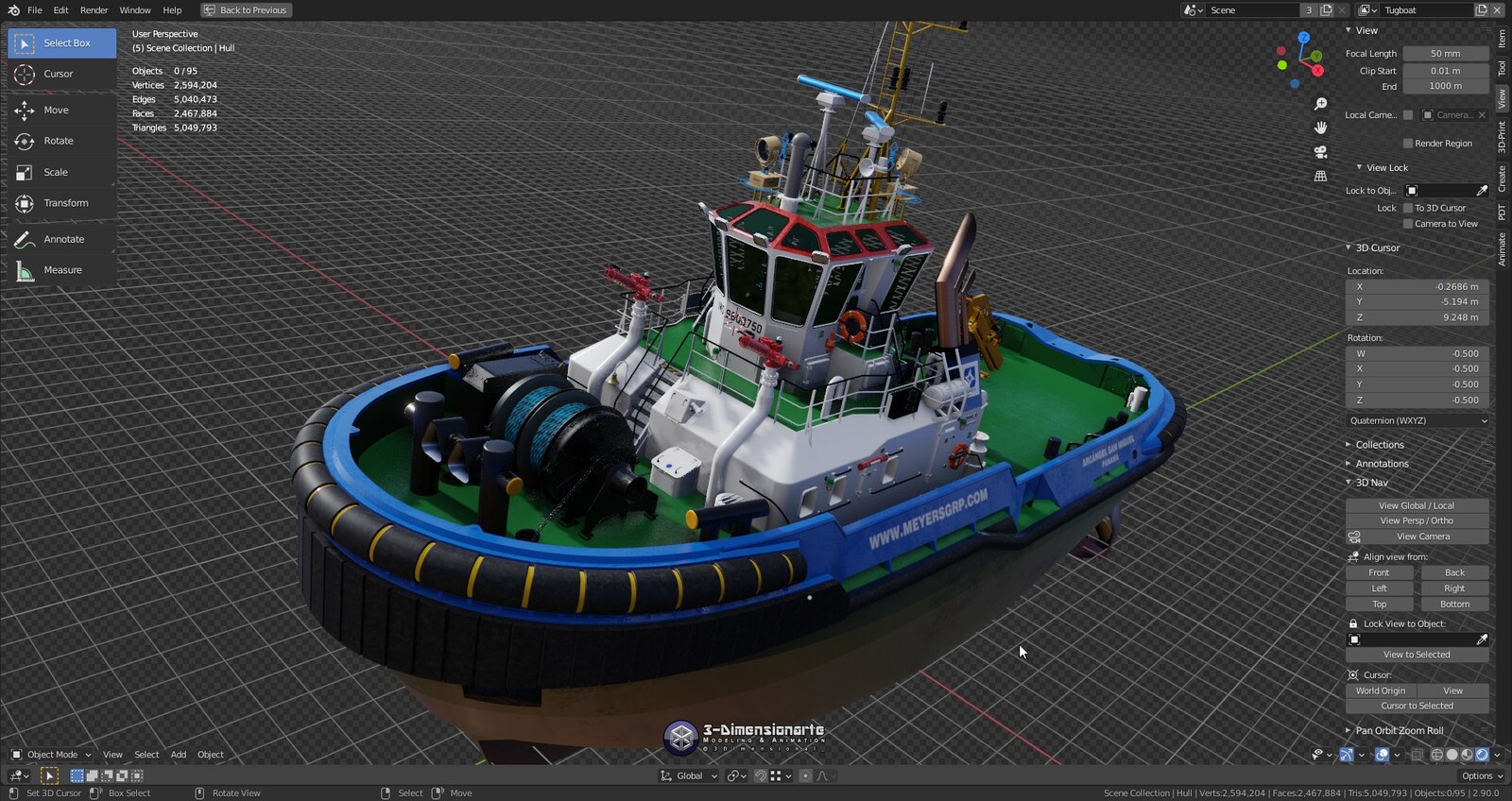Click 3D Cursor X location field

click(1417, 287)
